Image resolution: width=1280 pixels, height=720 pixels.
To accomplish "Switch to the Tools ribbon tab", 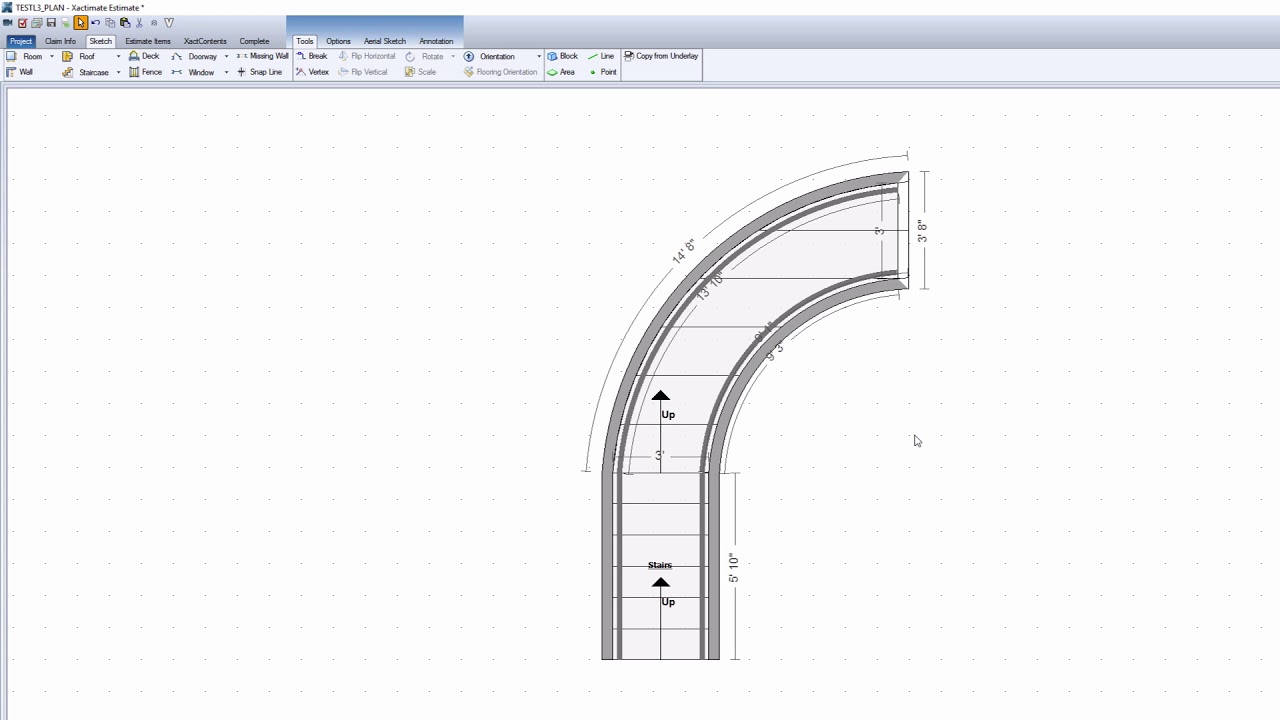I will (305, 41).
